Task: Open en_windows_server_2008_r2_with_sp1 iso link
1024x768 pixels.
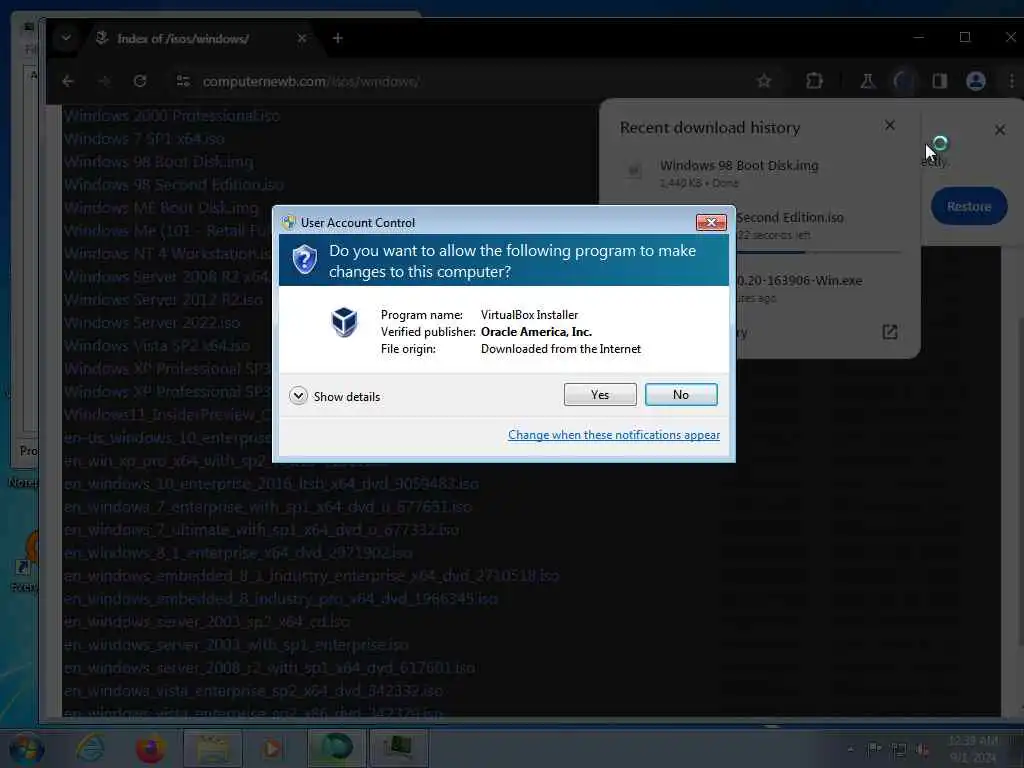Action: coord(269,668)
